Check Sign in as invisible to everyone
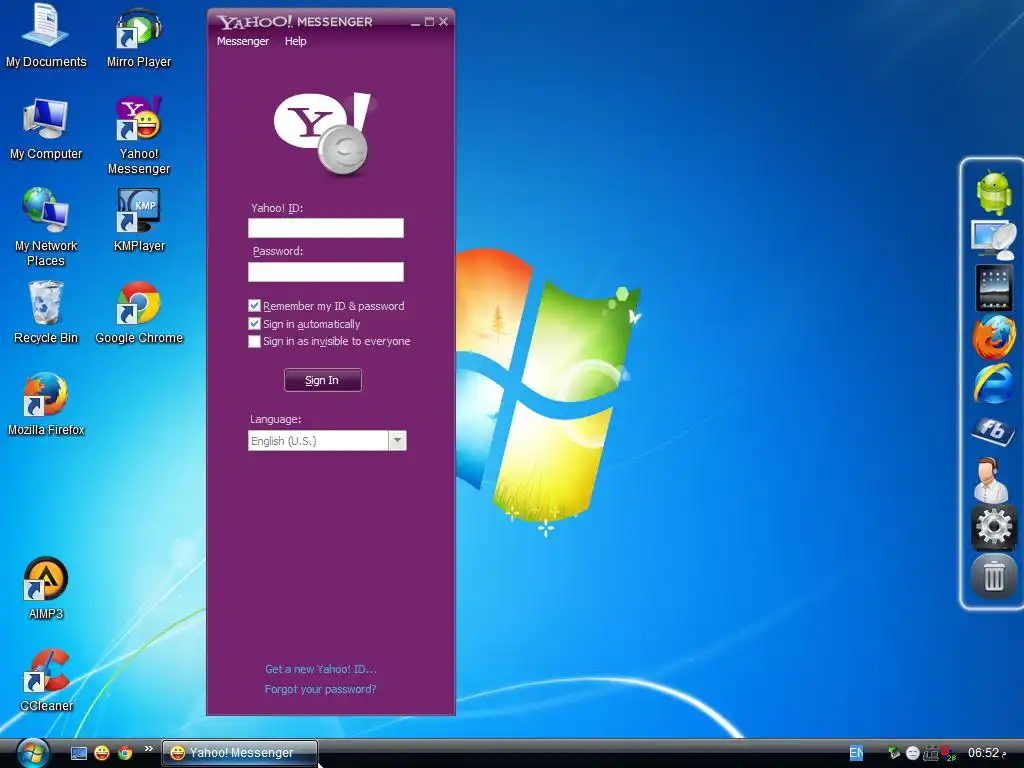 coord(255,342)
